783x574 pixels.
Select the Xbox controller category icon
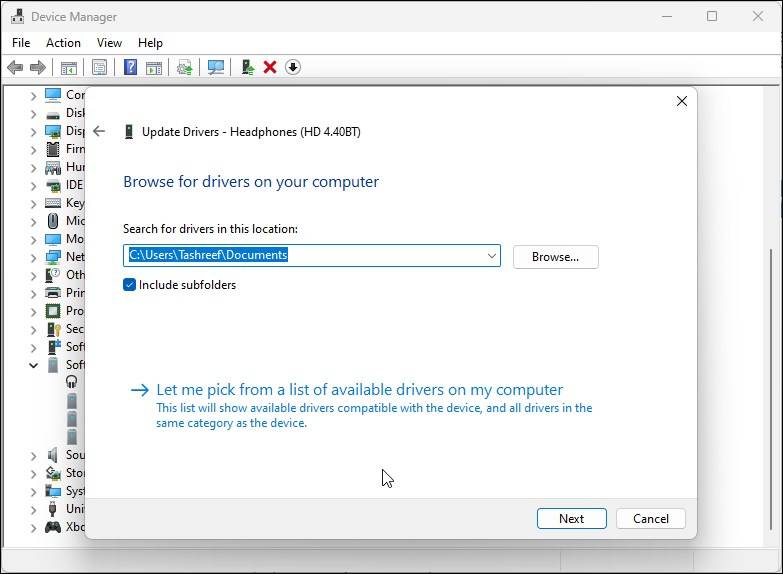point(53,527)
